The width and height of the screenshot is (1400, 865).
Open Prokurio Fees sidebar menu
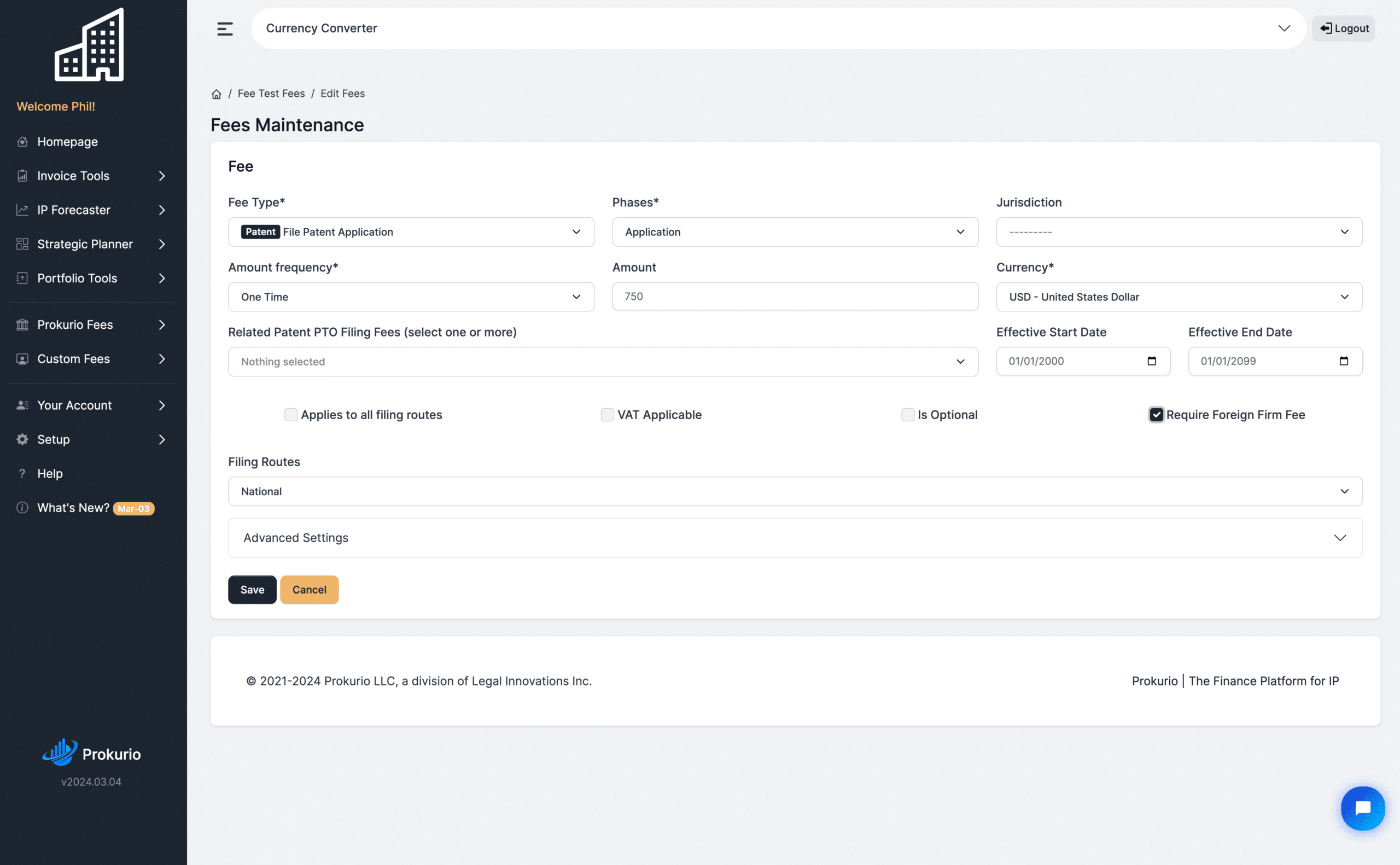(91, 325)
